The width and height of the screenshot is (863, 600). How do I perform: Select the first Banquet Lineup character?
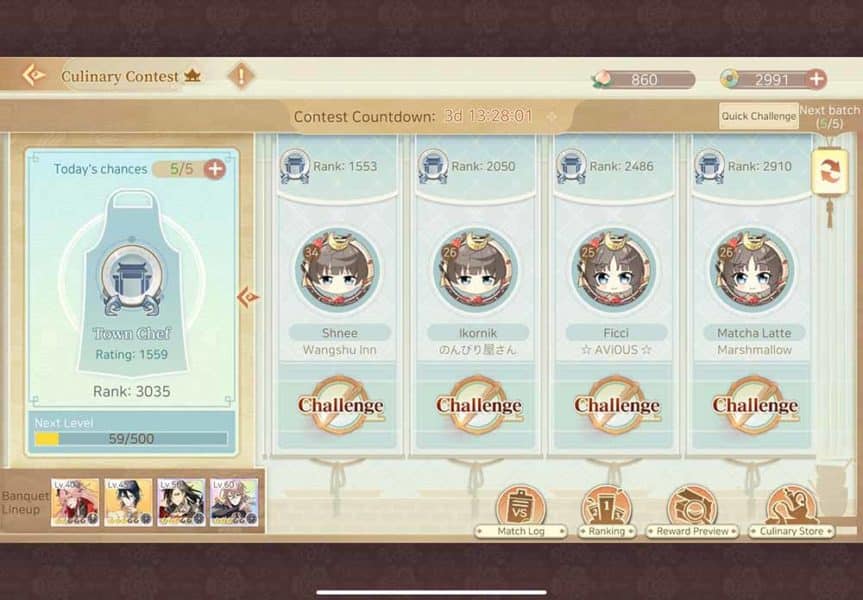tap(75, 503)
